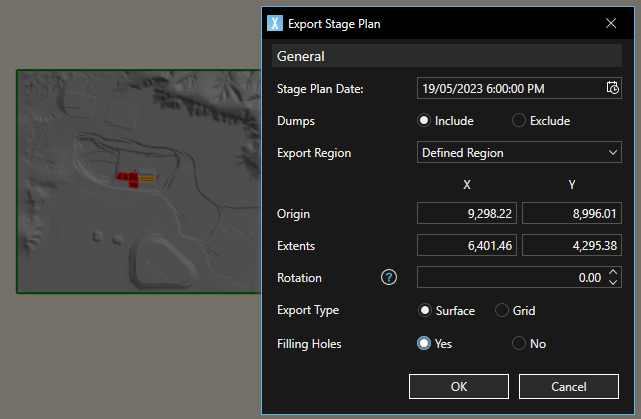Image resolution: width=641 pixels, height=419 pixels.
Task: Select Exclude for Dumps
Action: (x=518, y=121)
